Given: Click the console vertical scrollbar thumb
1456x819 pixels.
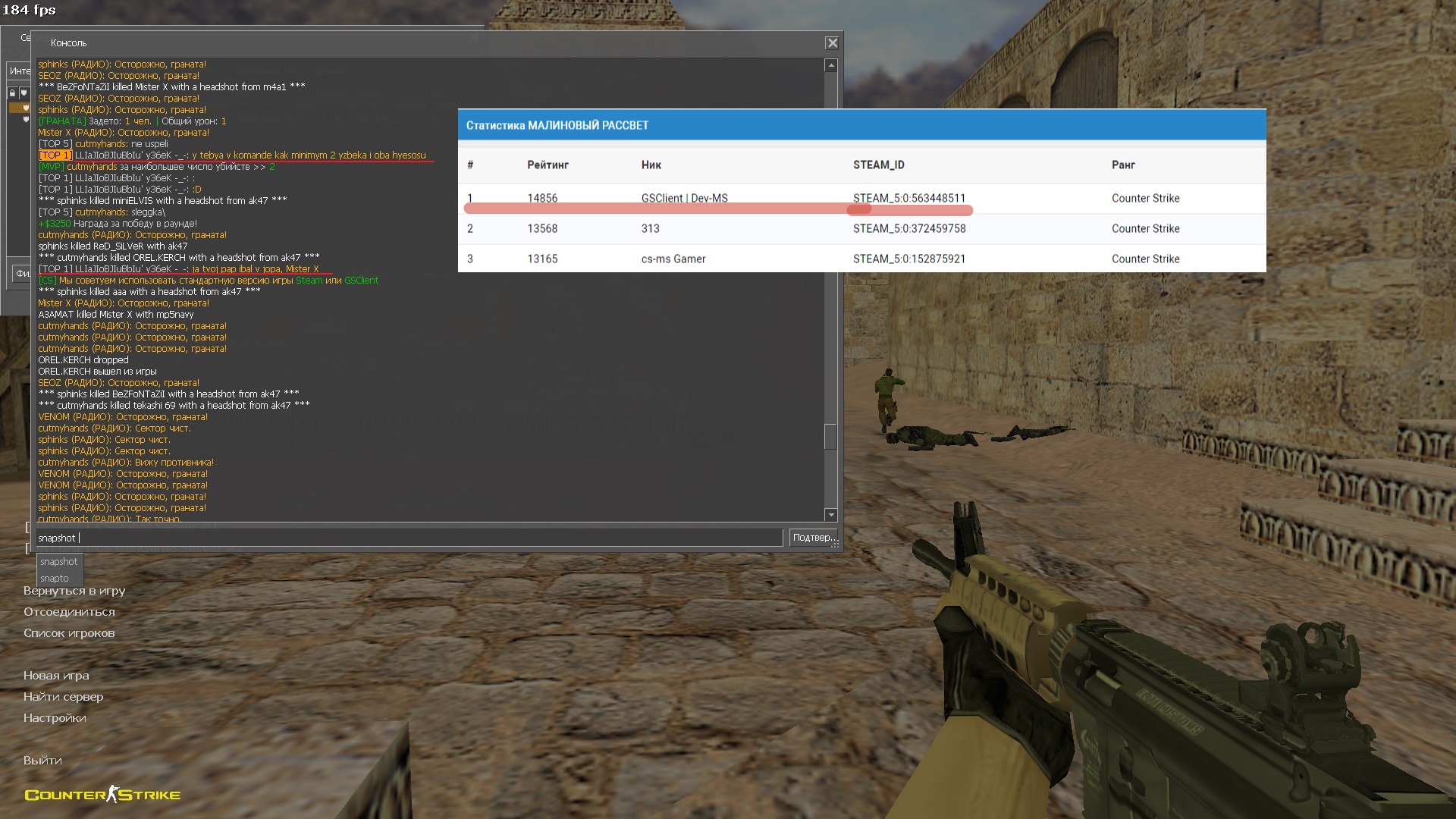Looking at the screenshot, I should (x=830, y=436).
